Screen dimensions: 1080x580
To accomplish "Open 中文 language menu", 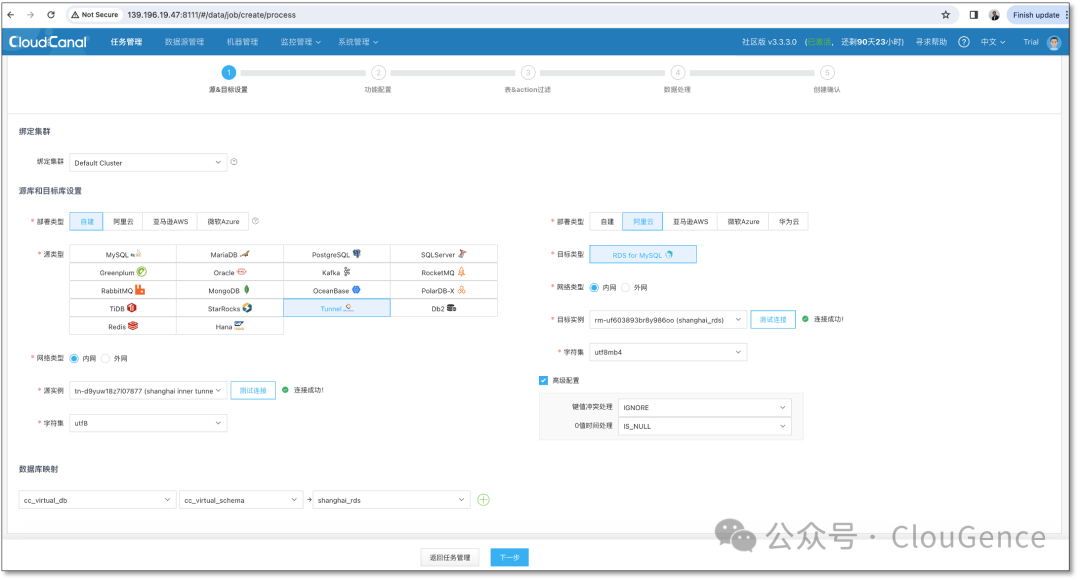I will (x=993, y=42).
